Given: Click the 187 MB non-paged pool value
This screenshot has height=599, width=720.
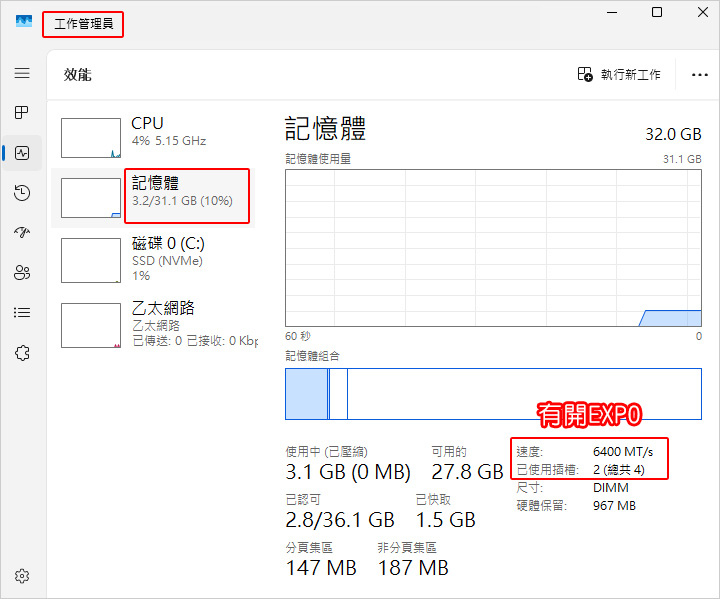Looking at the screenshot, I should [x=413, y=568].
